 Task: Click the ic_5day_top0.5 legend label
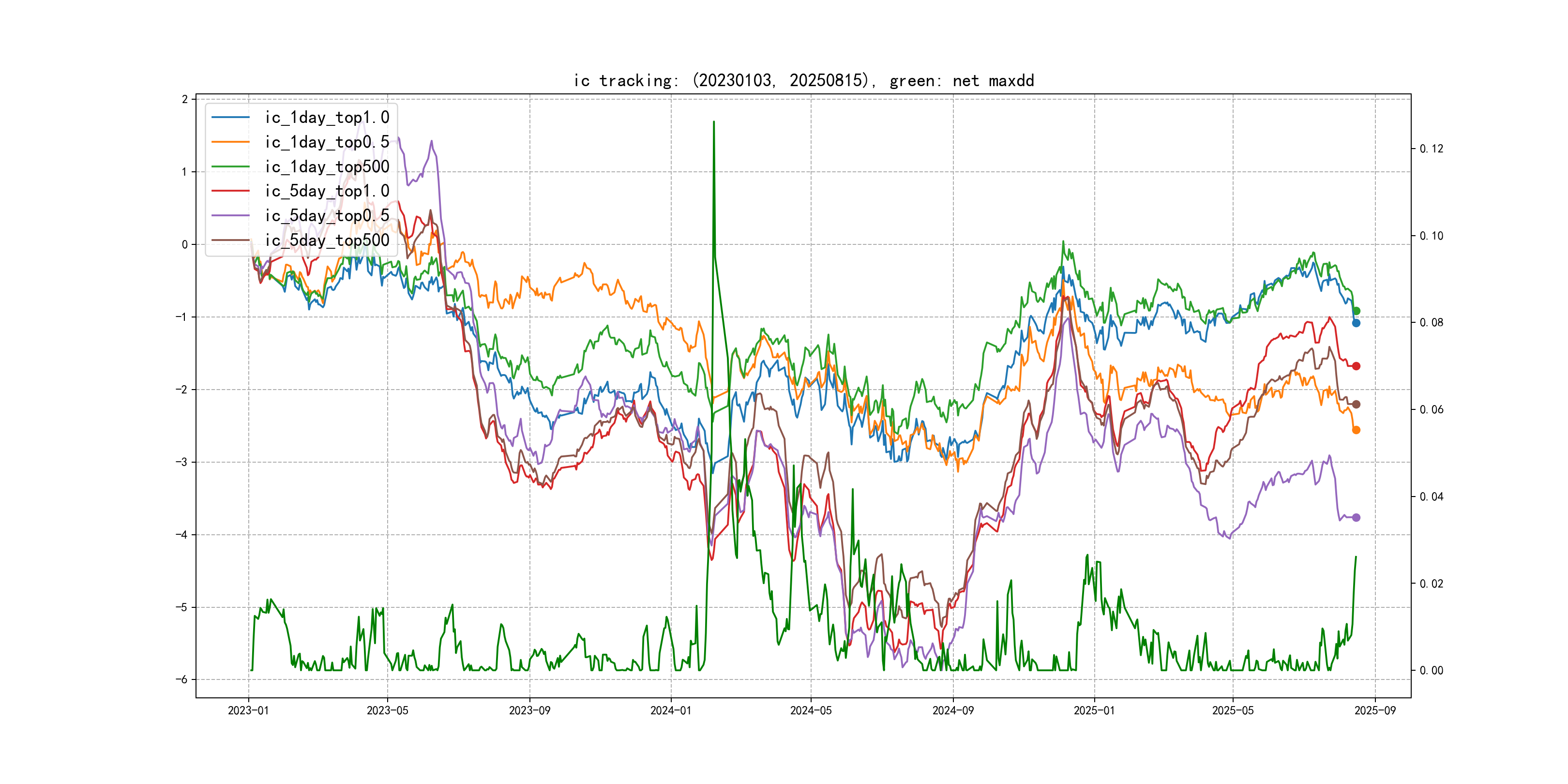(327, 215)
